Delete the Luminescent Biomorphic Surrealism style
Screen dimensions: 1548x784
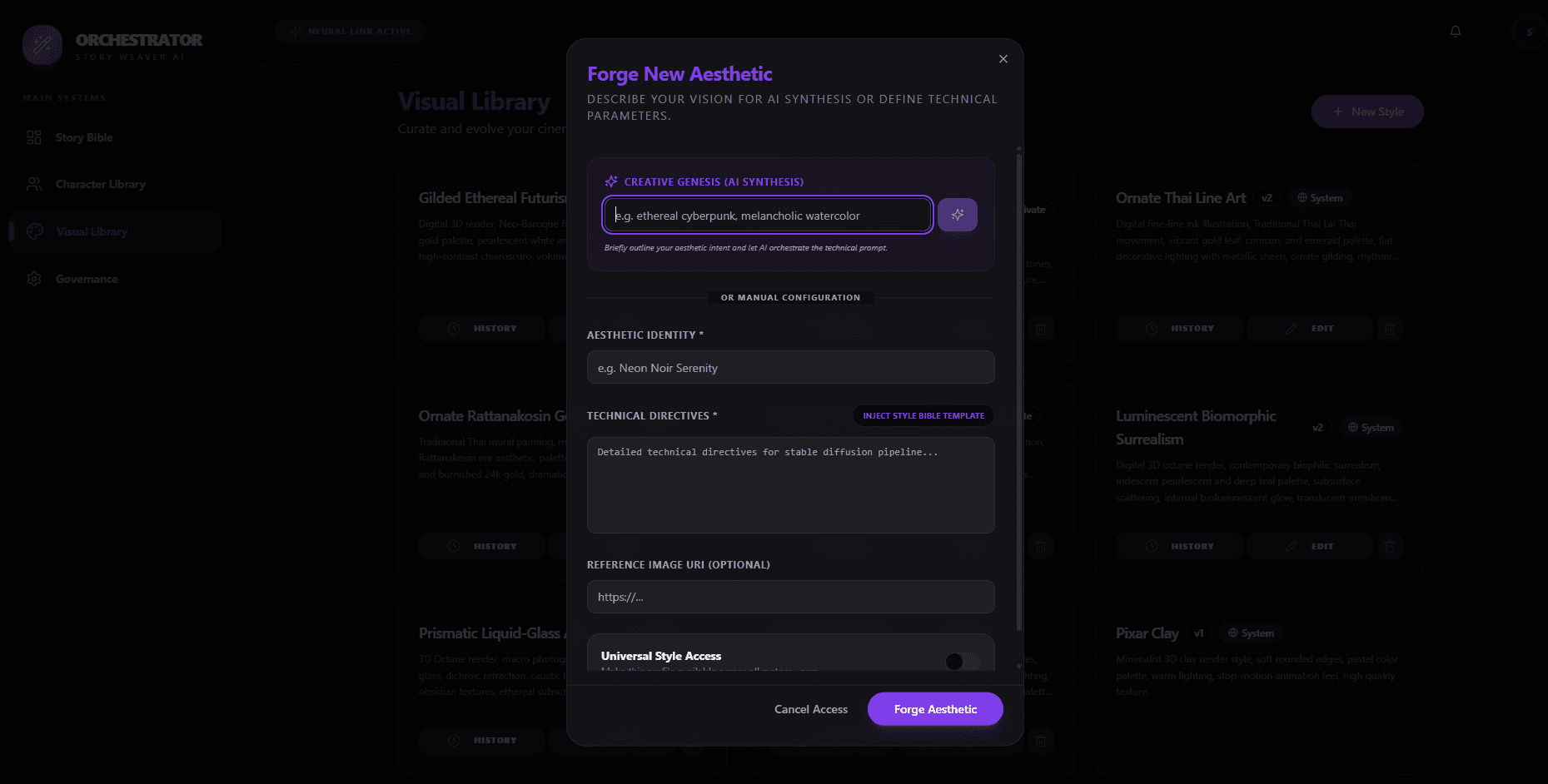(1389, 547)
